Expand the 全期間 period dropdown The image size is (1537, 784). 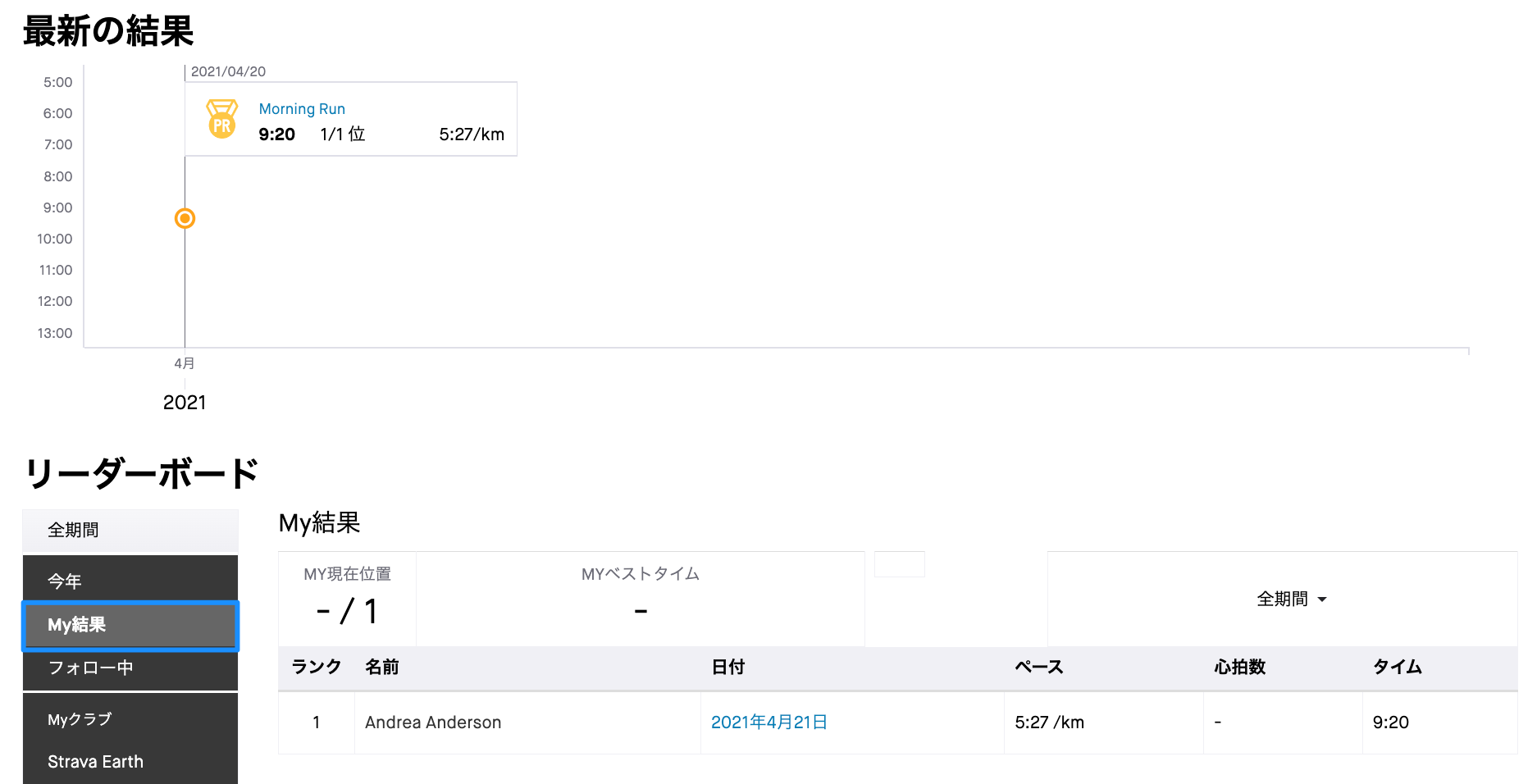tap(1291, 599)
